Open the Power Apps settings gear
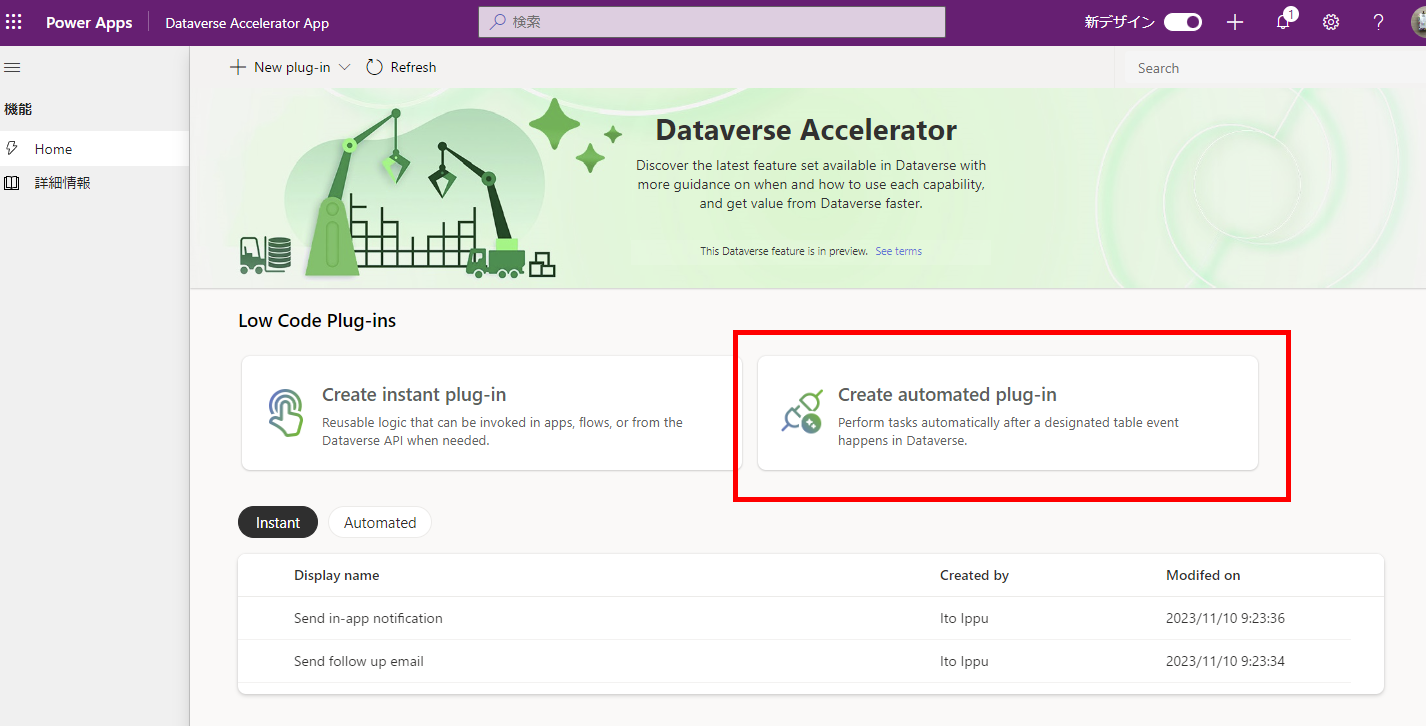 point(1330,21)
